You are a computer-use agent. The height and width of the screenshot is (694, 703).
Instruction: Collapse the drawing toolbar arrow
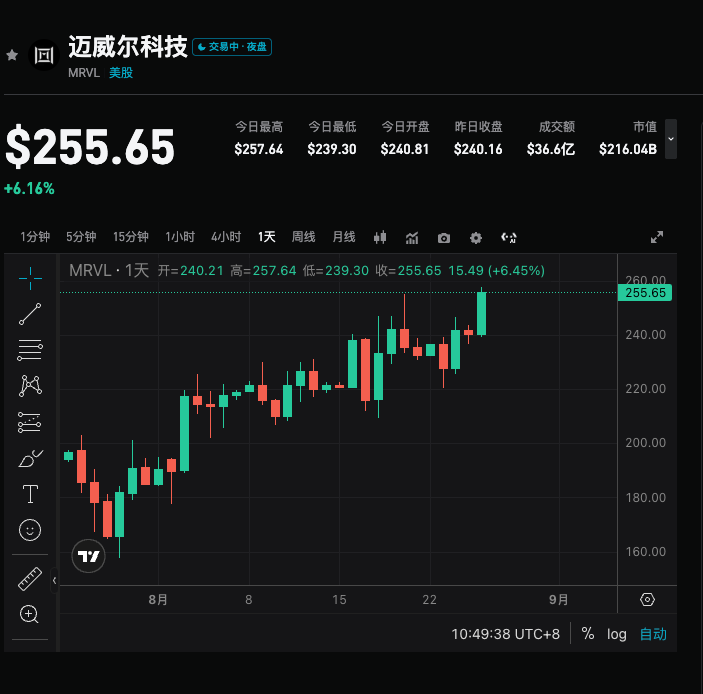click(54, 581)
